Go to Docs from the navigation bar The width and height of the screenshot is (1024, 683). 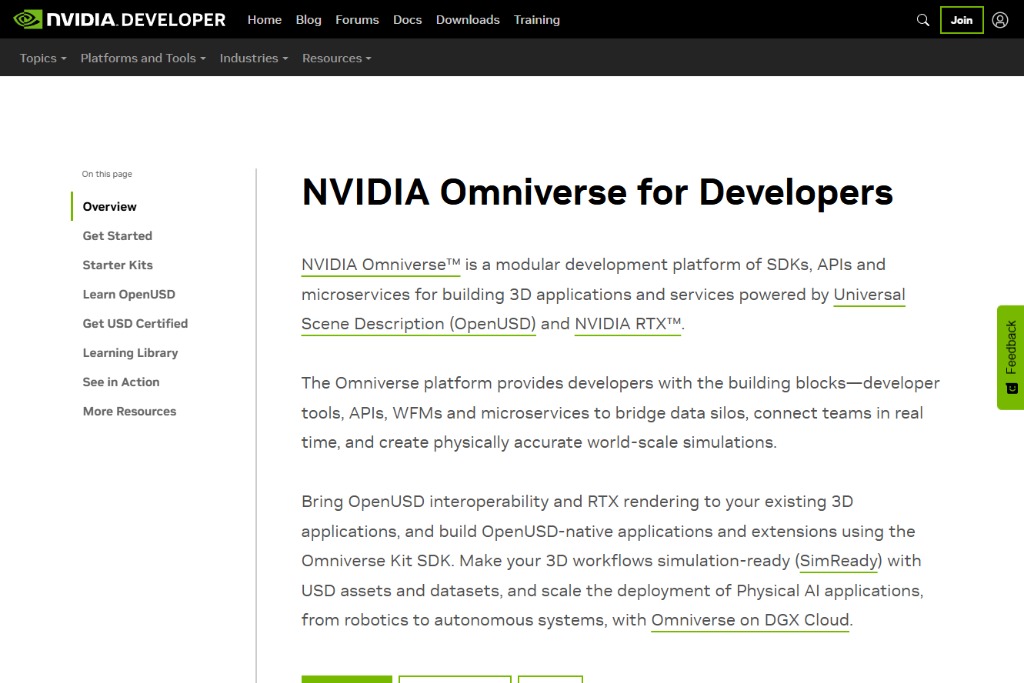tap(407, 19)
